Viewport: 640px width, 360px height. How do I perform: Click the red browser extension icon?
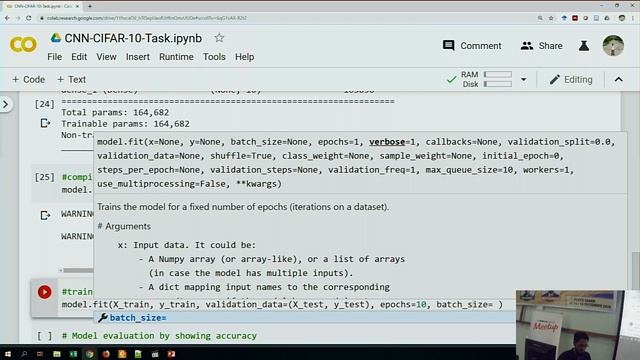pos(575,18)
